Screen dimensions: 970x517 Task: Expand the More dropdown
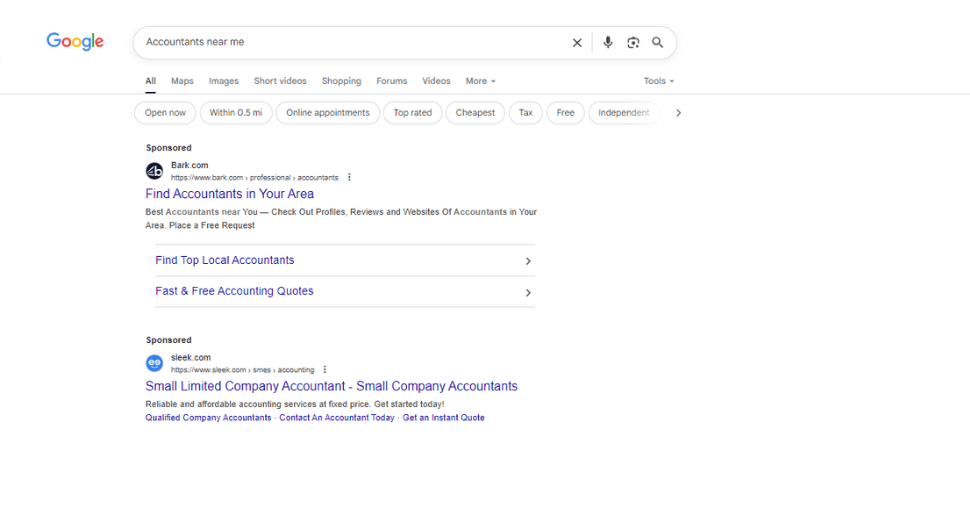tap(481, 81)
